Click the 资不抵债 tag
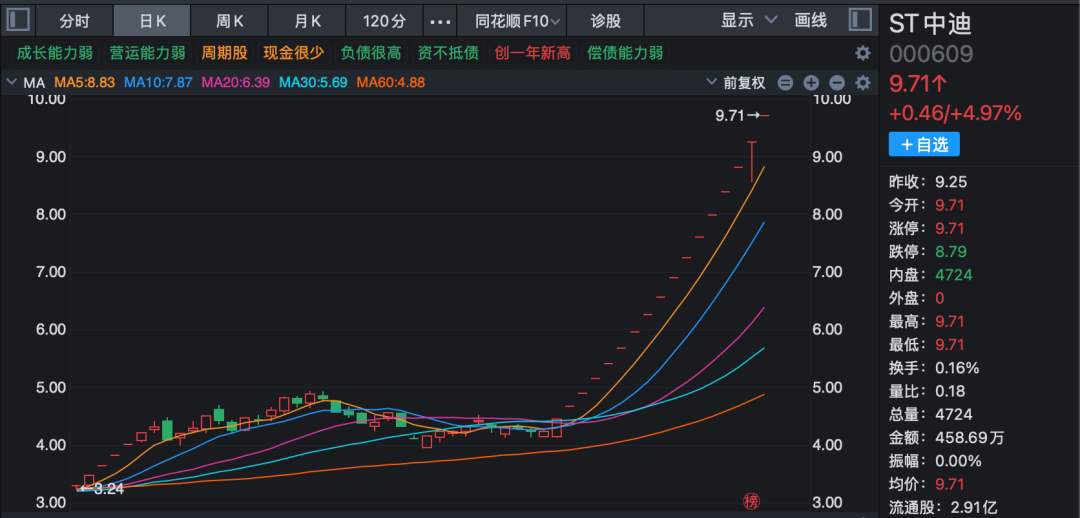This screenshot has height=518, width=1080. tap(447, 53)
